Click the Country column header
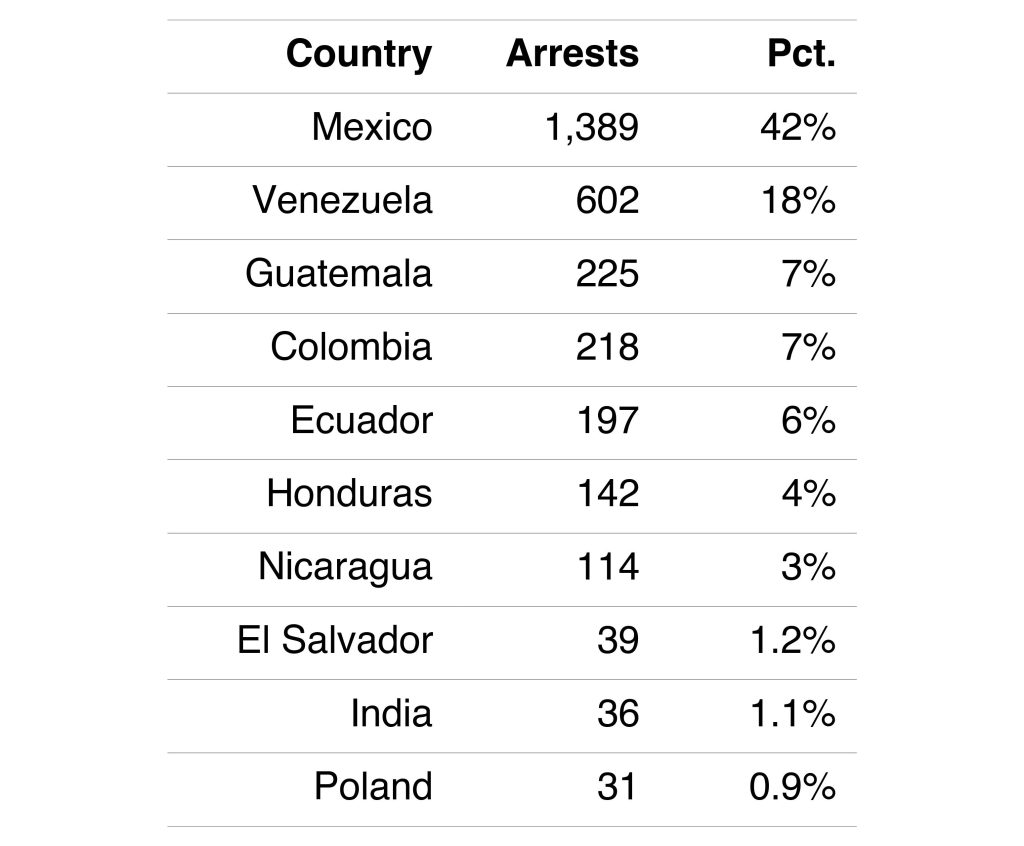 point(359,54)
